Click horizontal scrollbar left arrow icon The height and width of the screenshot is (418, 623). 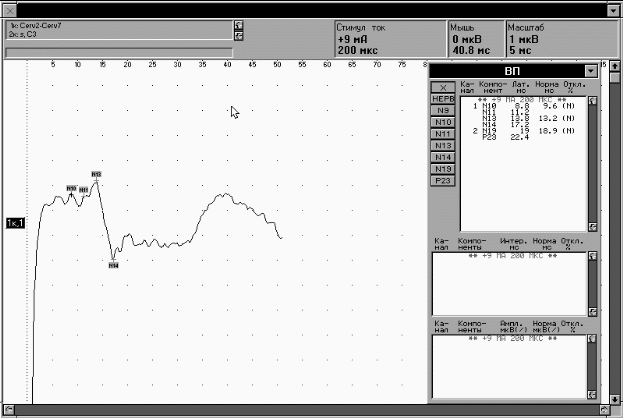point(9,410)
